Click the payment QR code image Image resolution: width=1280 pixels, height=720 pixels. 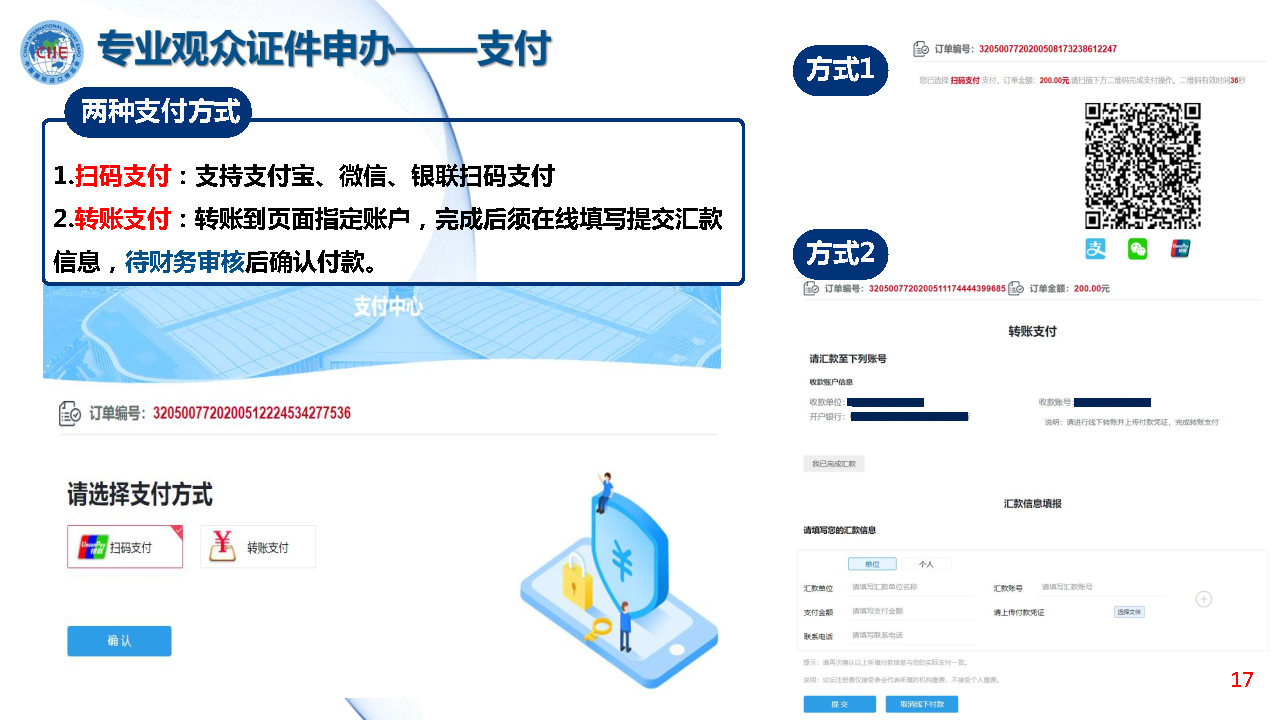(1142, 166)
